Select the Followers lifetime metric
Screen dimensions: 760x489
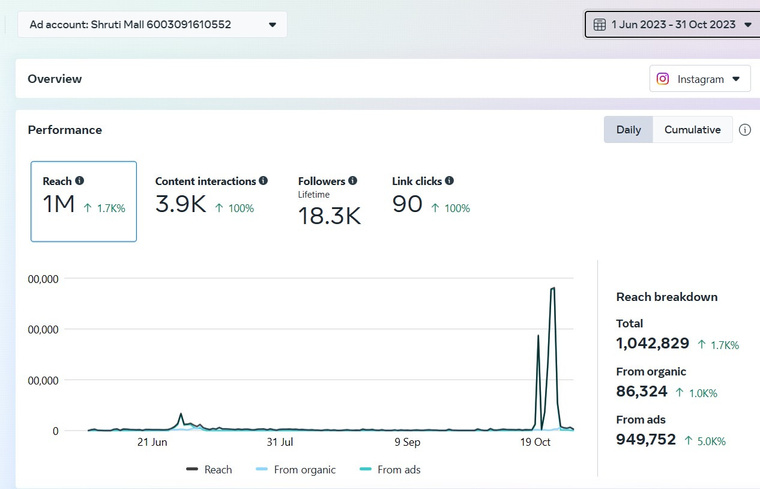point(329,202)
